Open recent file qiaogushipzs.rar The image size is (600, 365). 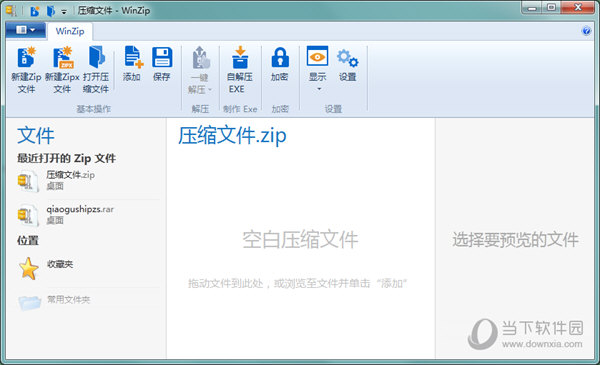click(x=88, y=214)
